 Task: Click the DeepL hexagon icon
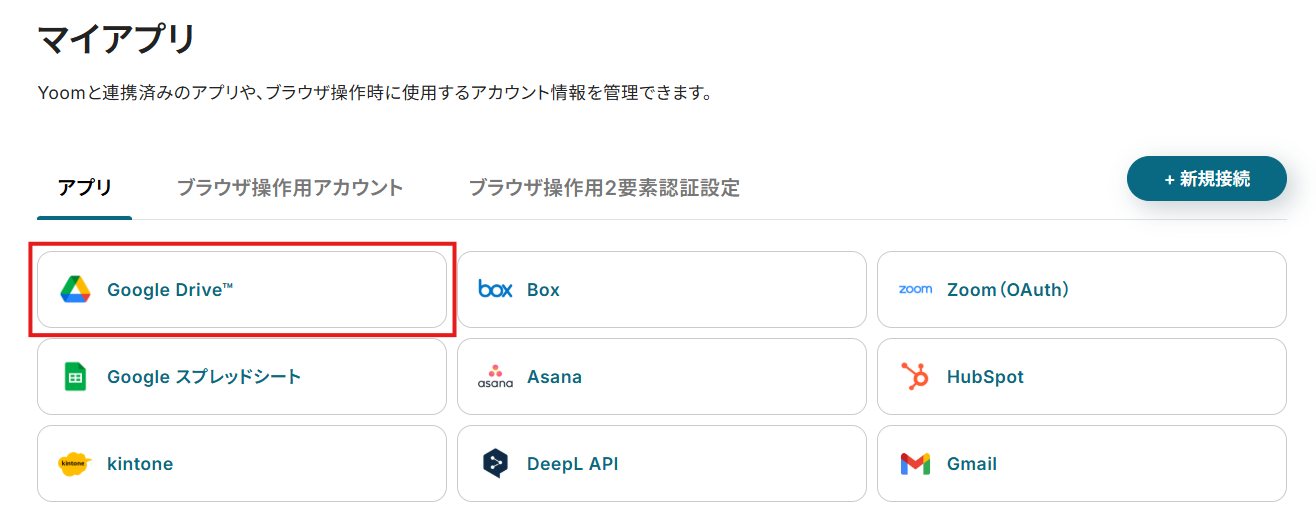tap(495, 464)
